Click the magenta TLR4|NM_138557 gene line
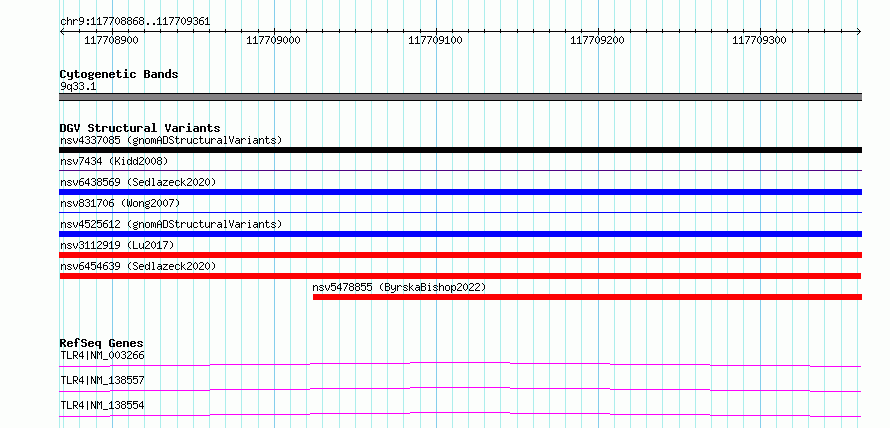This screenshot has height=428, width=890. click(x=460, y=389)
